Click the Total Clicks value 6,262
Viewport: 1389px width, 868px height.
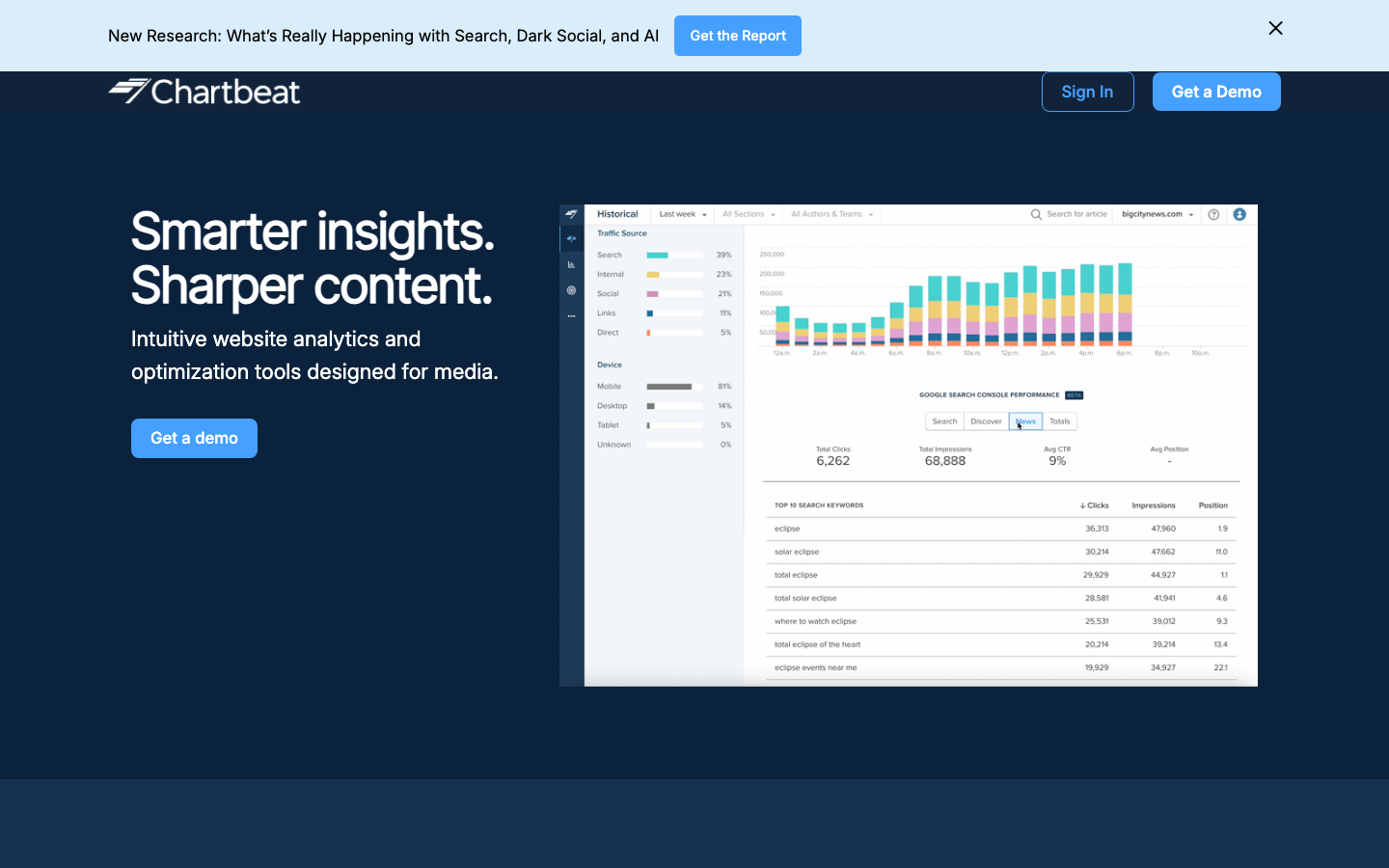click(833, 461)
